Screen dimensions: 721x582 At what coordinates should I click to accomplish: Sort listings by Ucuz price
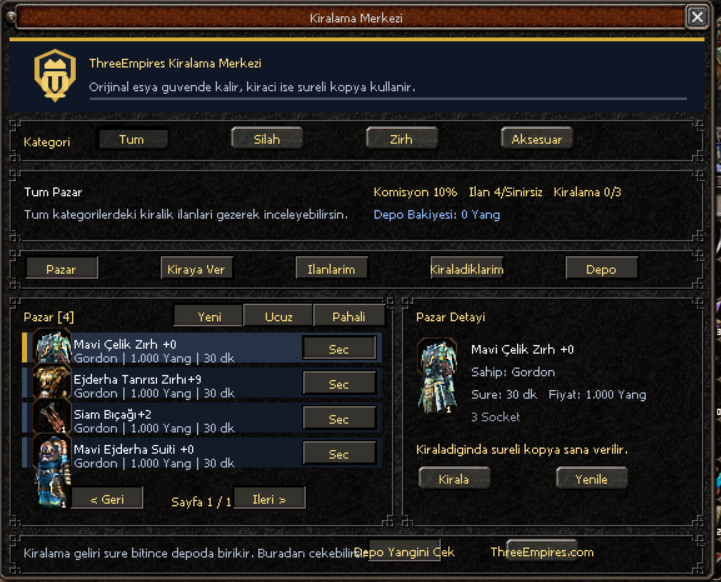(278, 316)
